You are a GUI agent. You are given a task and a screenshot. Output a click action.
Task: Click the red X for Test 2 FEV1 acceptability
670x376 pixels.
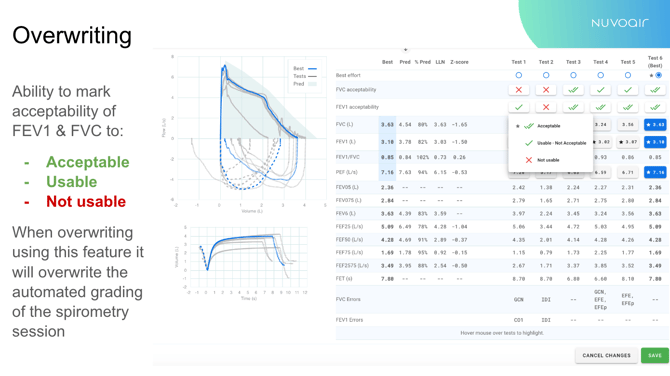click(546, 107)
